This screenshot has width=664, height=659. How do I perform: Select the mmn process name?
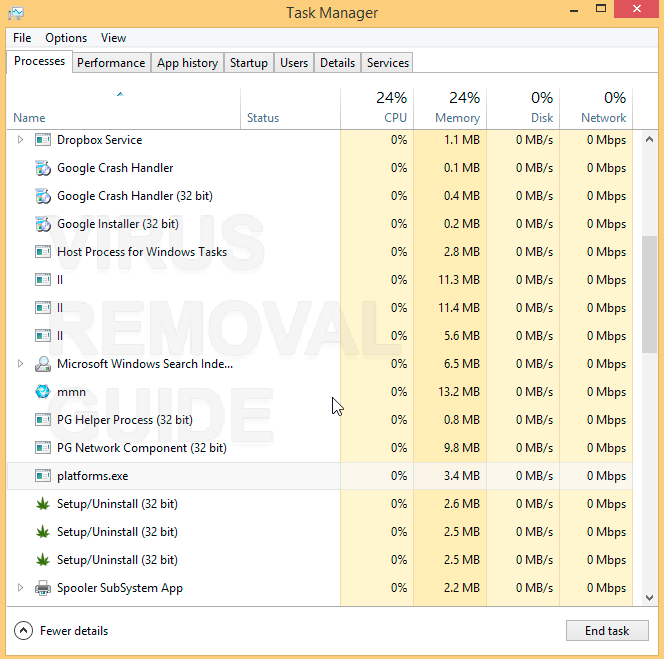tap(71, 392)
